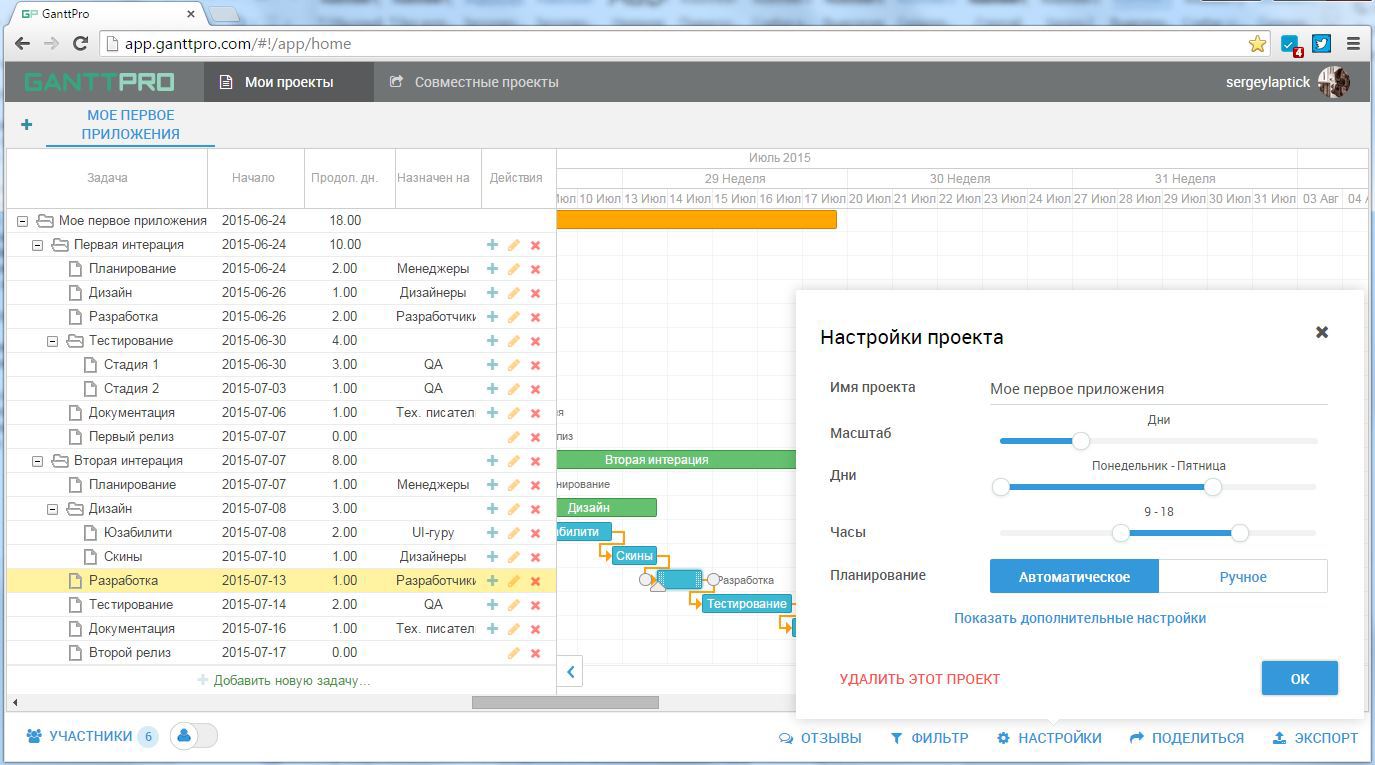Screen dimensions: 1375x765
Task: Click pencil edit icon for Первый релиз
Action: pyautogui.click(x=514, y=437)
